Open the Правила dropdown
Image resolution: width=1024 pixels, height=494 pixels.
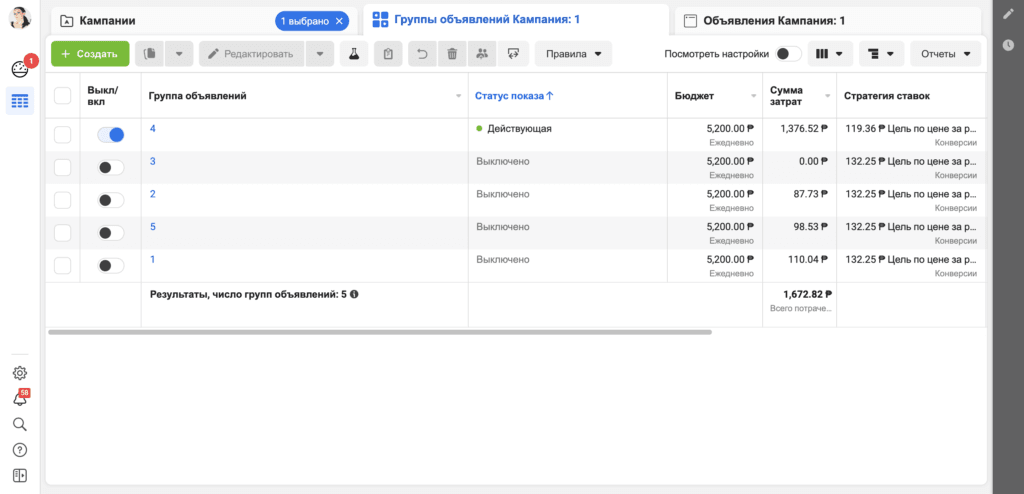tap(573, 54)
